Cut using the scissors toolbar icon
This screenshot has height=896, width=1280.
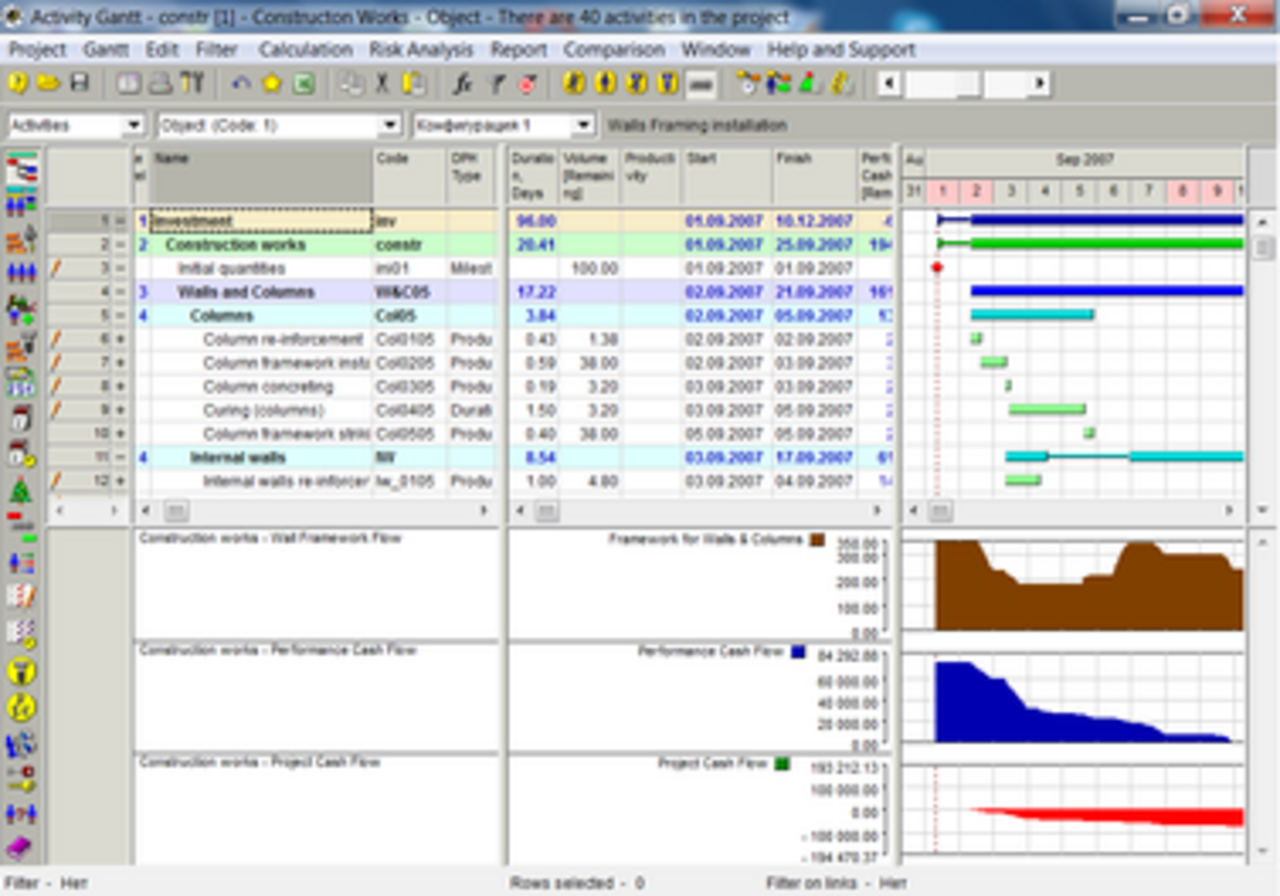(x=382, y=84)
